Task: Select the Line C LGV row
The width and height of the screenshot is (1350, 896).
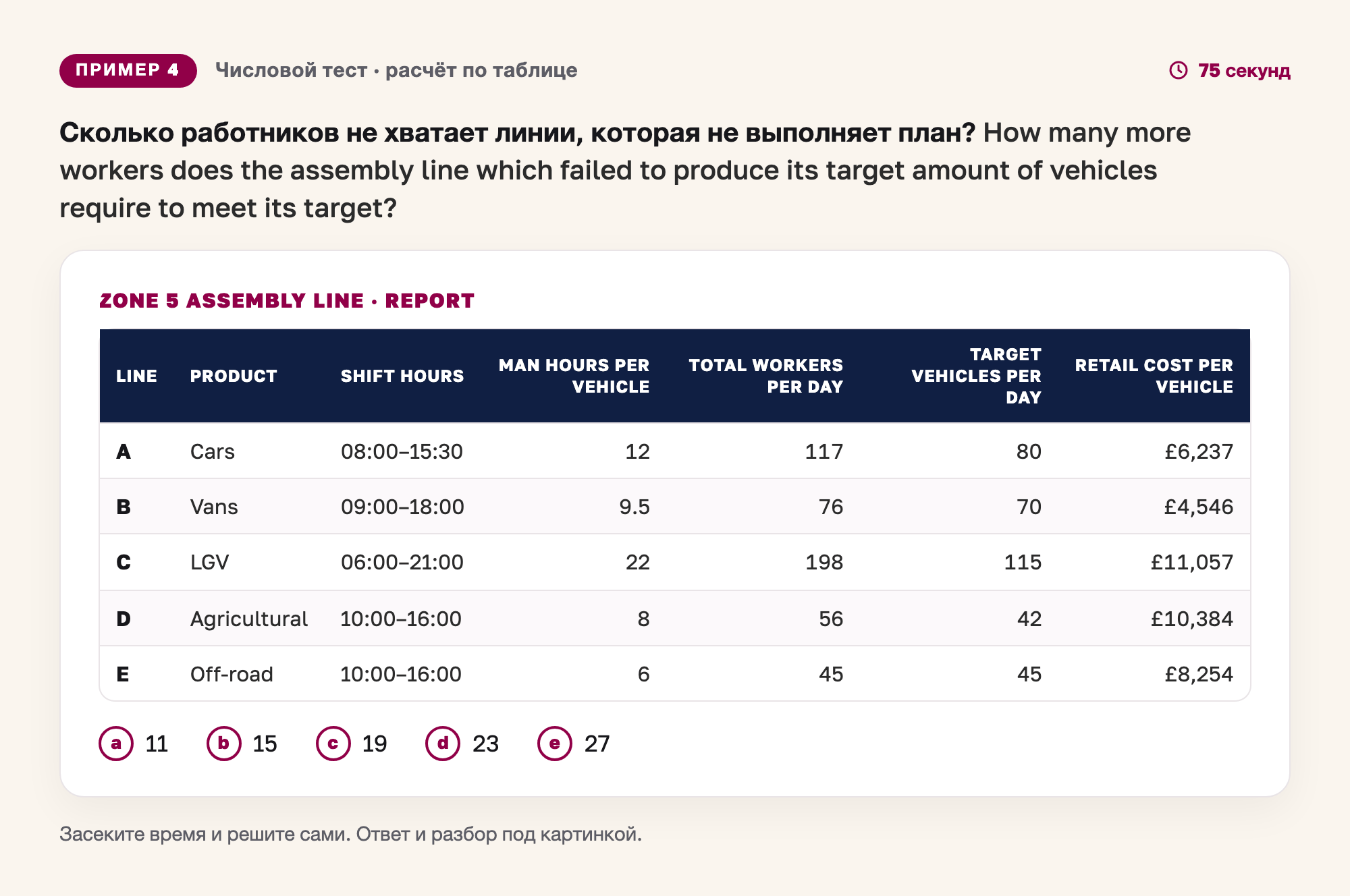Action: pos(675,562)
